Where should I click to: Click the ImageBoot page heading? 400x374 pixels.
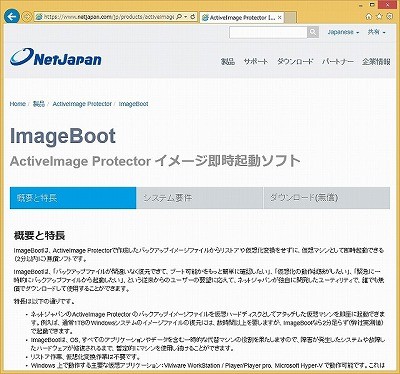pos(63,136)
